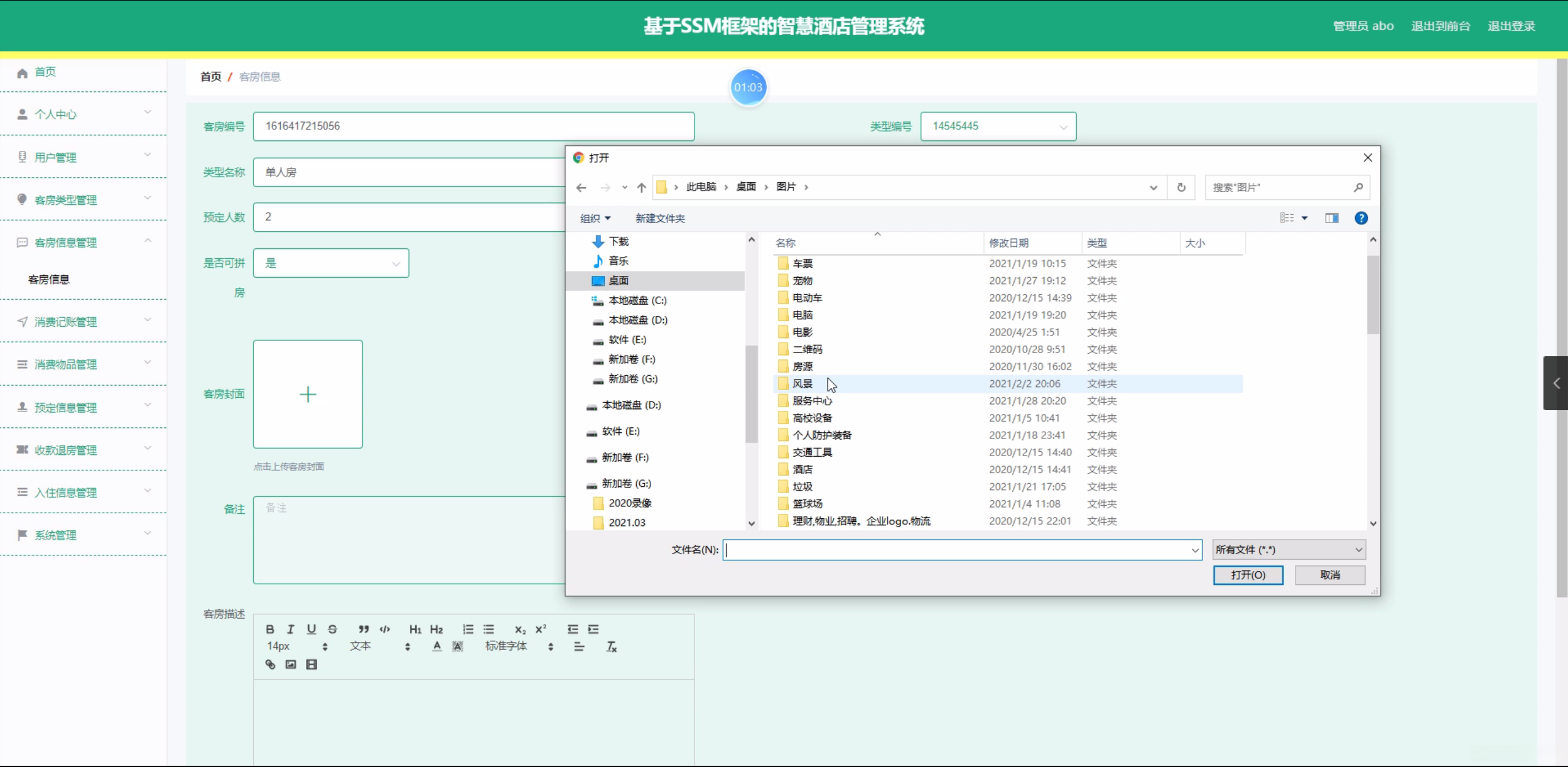The height and width of the screenshot is (767, 1568).
Task: Insert link with the chain icon
Action: (x=270, y=665)
